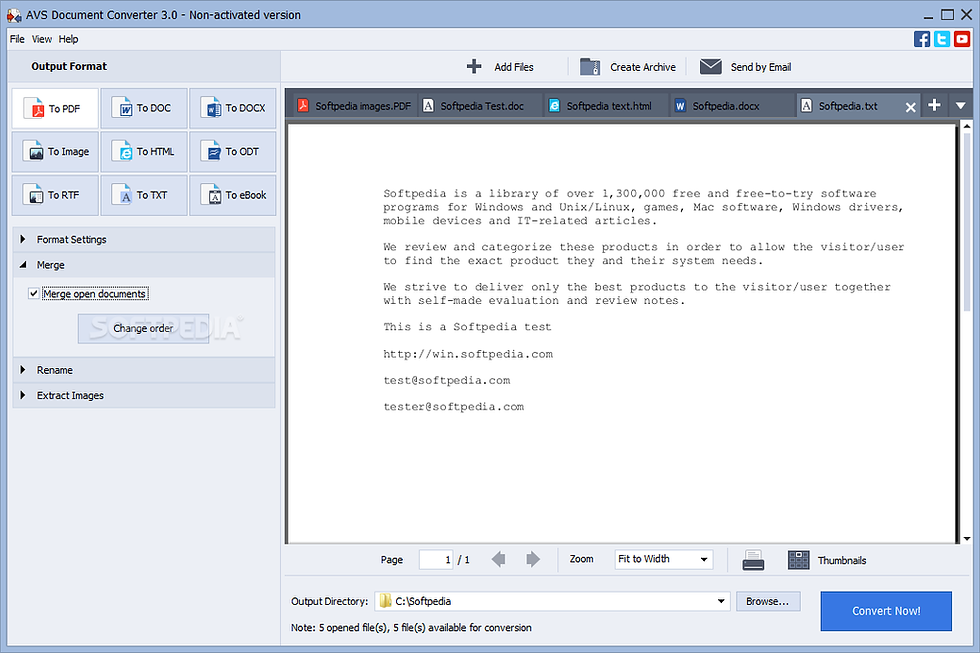Select the To PDF output format

55,108
